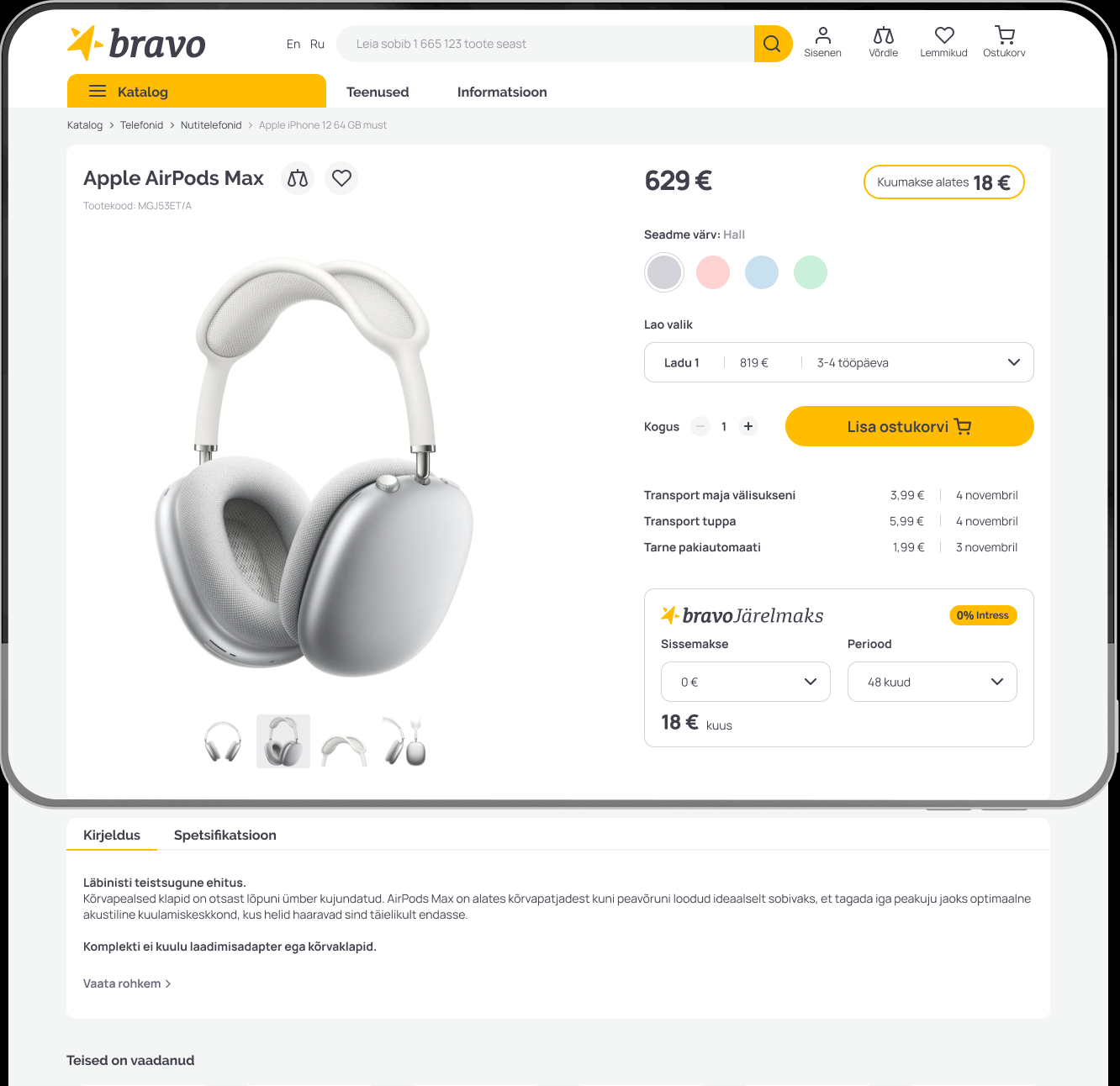Screen dimensions: 1120x1086
Task: Open the Periood 48 kuud dropdown
Action: (x=932, y=682)
